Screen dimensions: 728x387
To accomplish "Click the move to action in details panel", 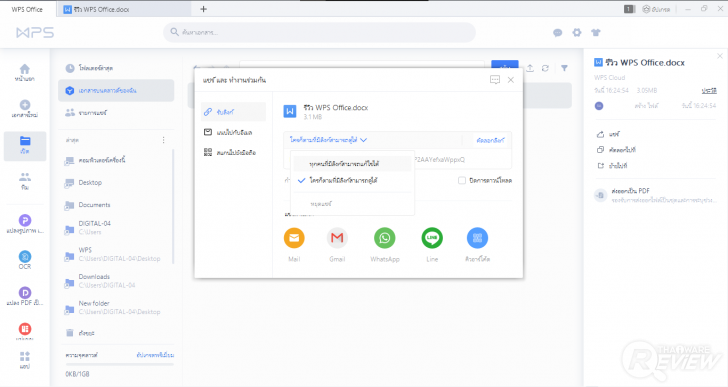I will 612,166.
